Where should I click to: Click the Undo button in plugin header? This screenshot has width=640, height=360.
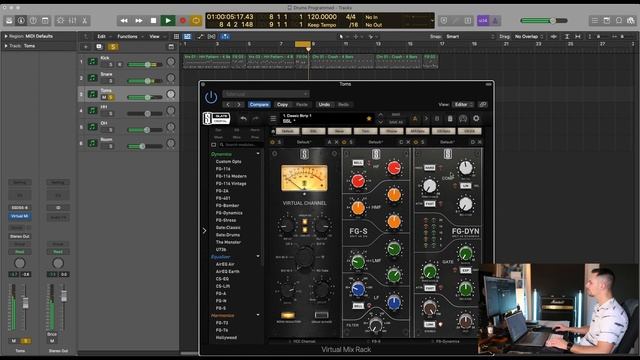pos(324,104)
